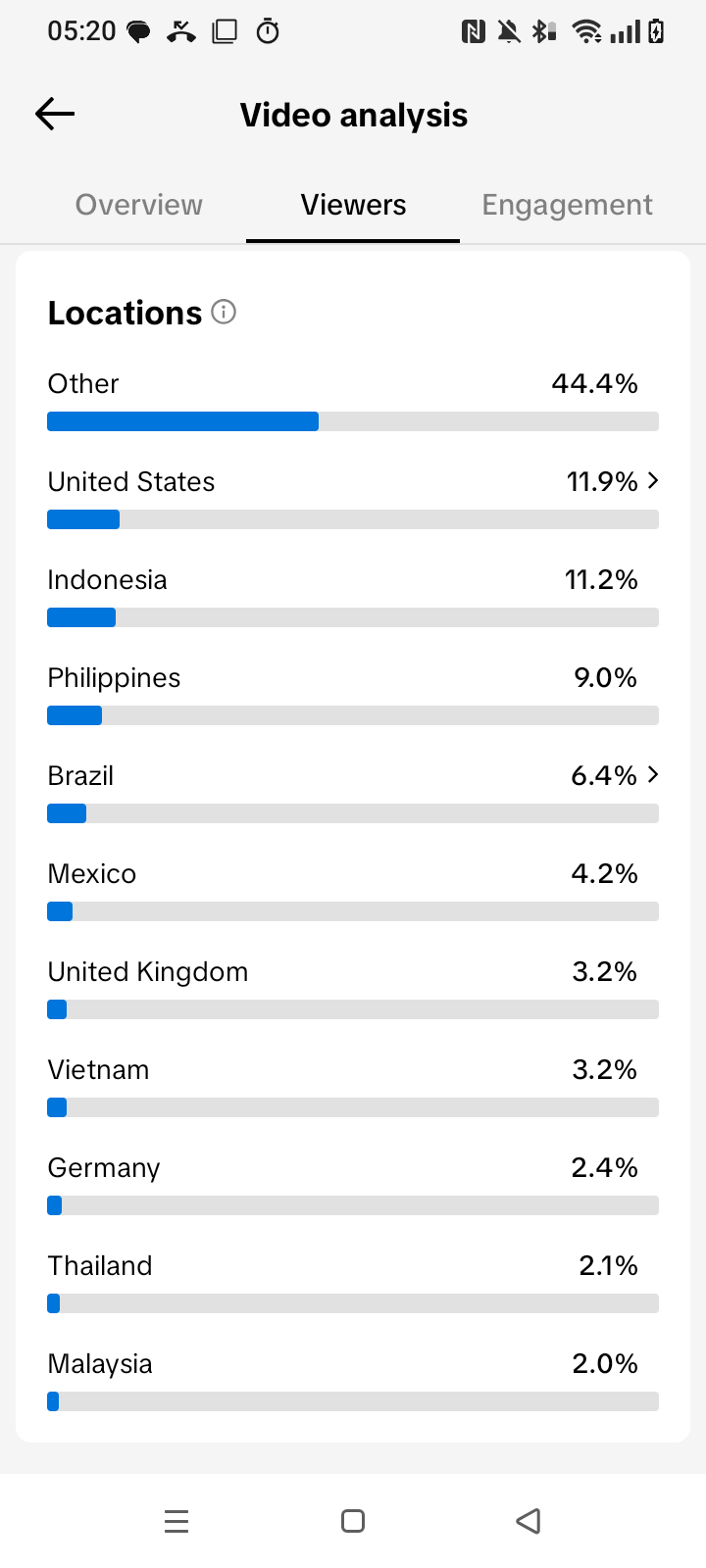Click the Indonesia percentage bar
This screenshot has height=1568, width=706.
[353, 617]
